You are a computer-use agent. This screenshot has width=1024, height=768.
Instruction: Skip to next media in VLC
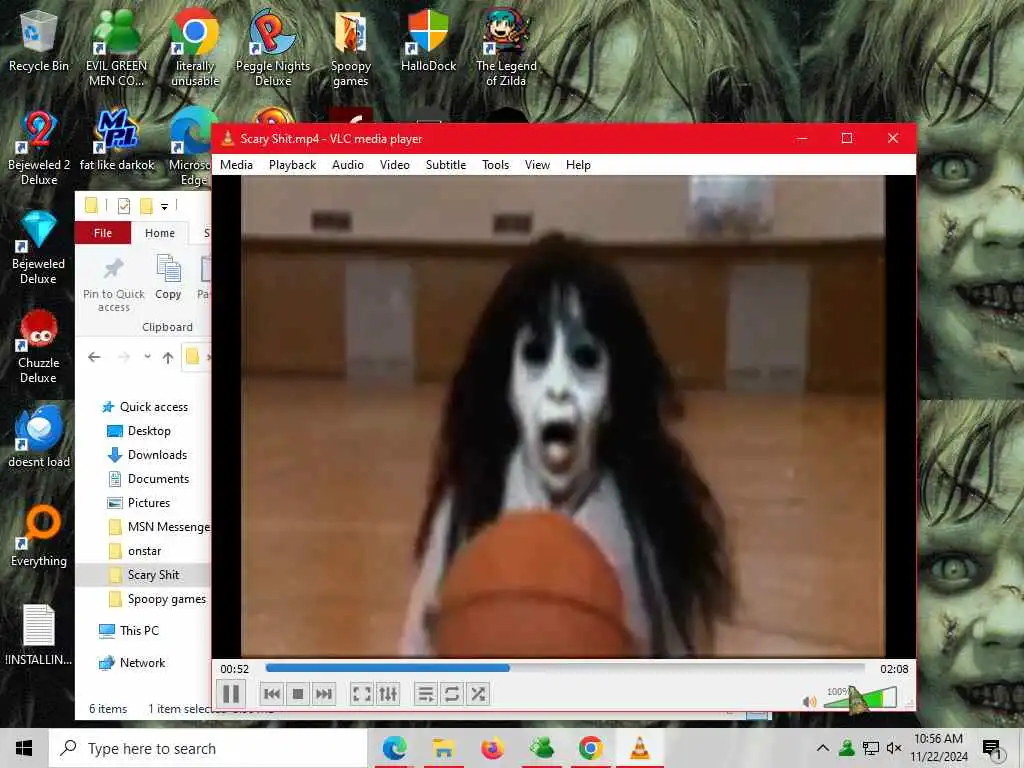point(324,694)
